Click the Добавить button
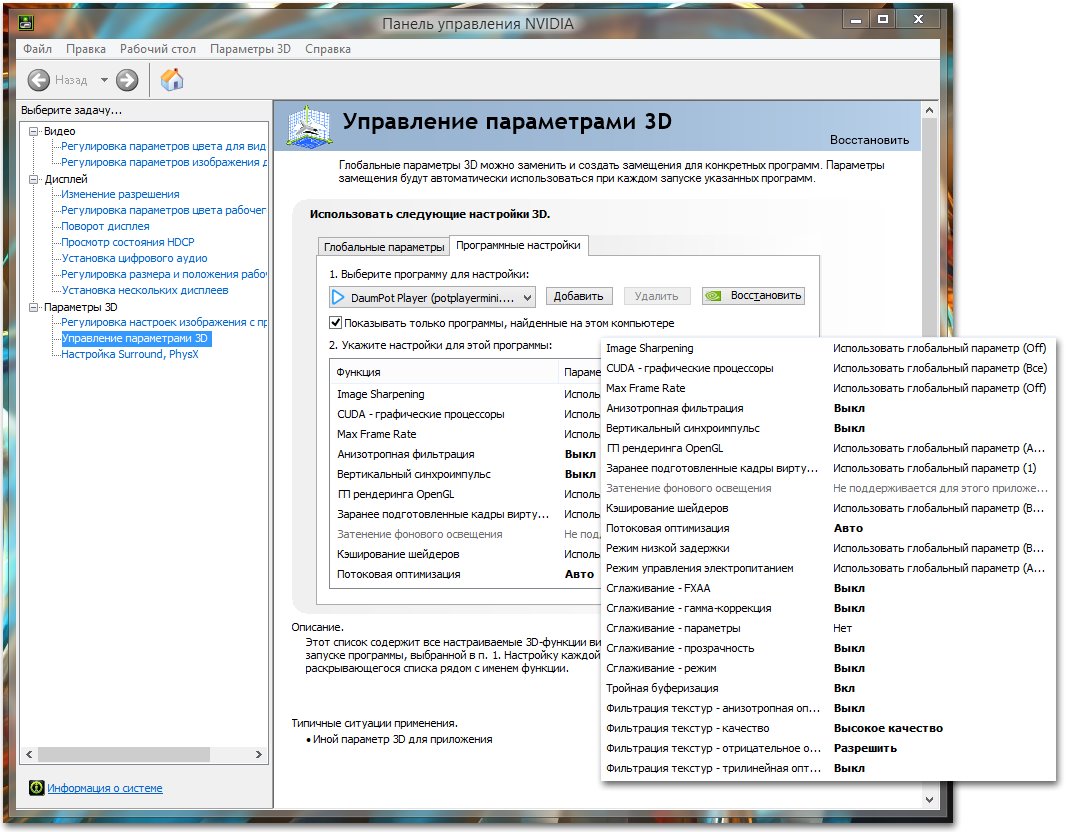The image size is (1066, 832). point(579,296)
